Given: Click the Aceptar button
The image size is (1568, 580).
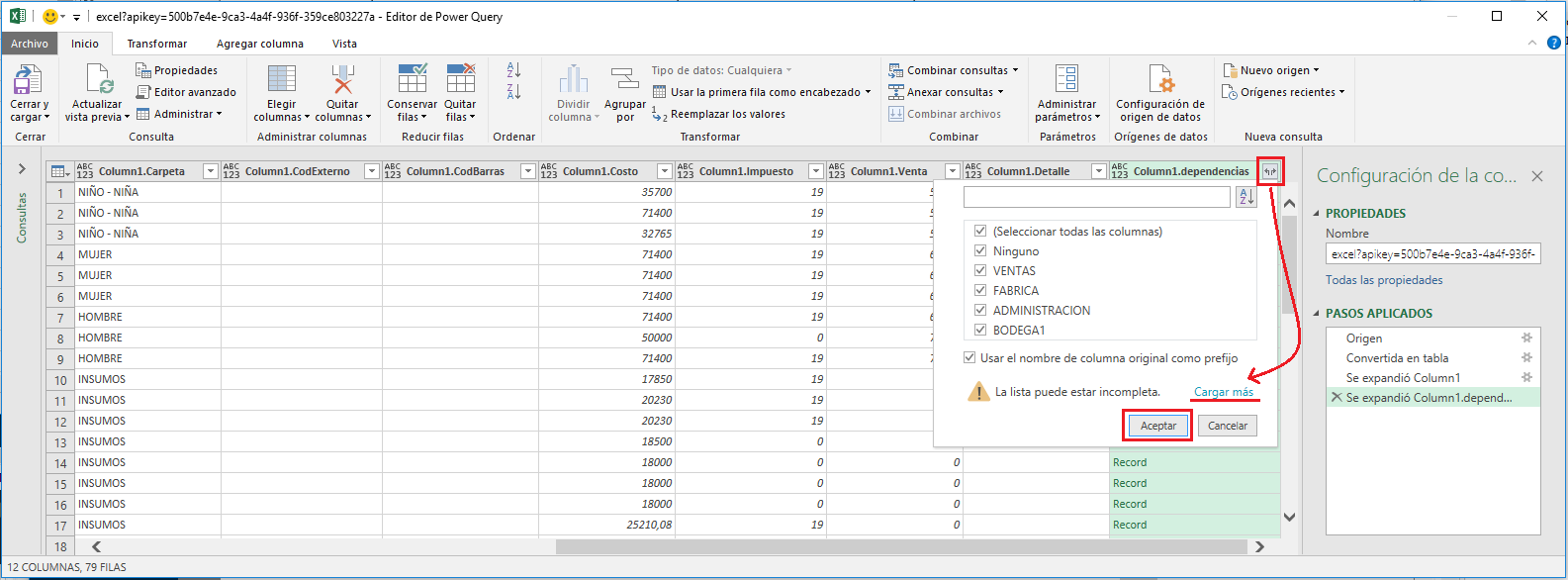Looking at the screenshot, I should [1157, 426].
